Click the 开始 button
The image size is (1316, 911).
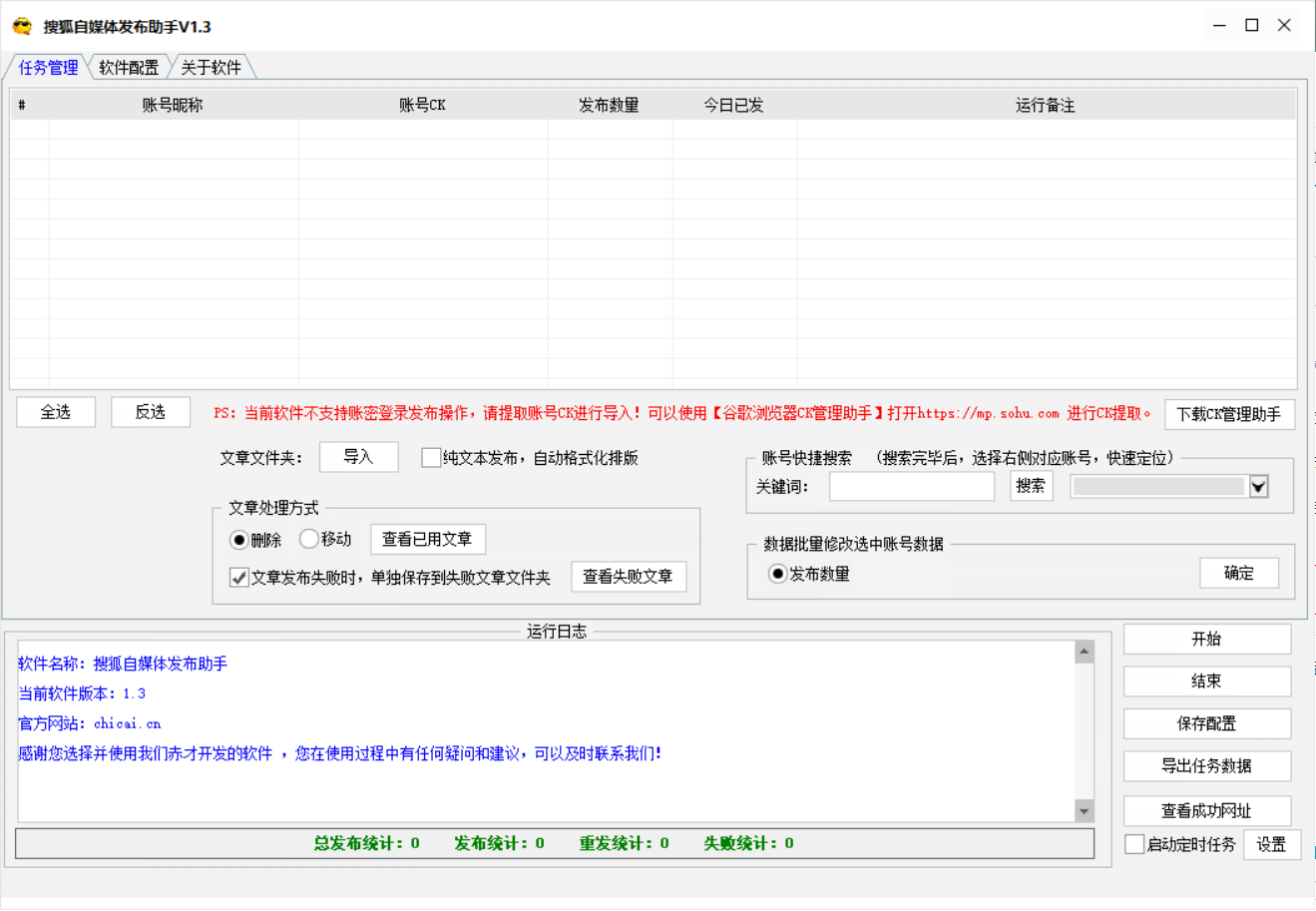tap(1207, 639)
